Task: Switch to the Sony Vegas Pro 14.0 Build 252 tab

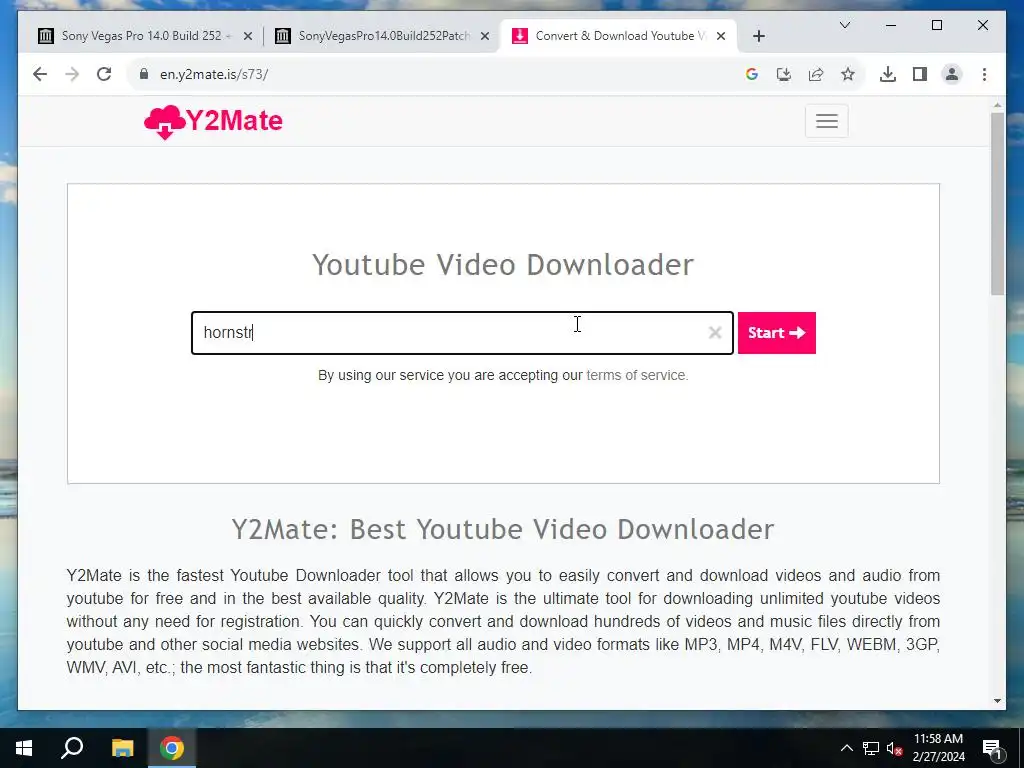Action: coord(144,36)
